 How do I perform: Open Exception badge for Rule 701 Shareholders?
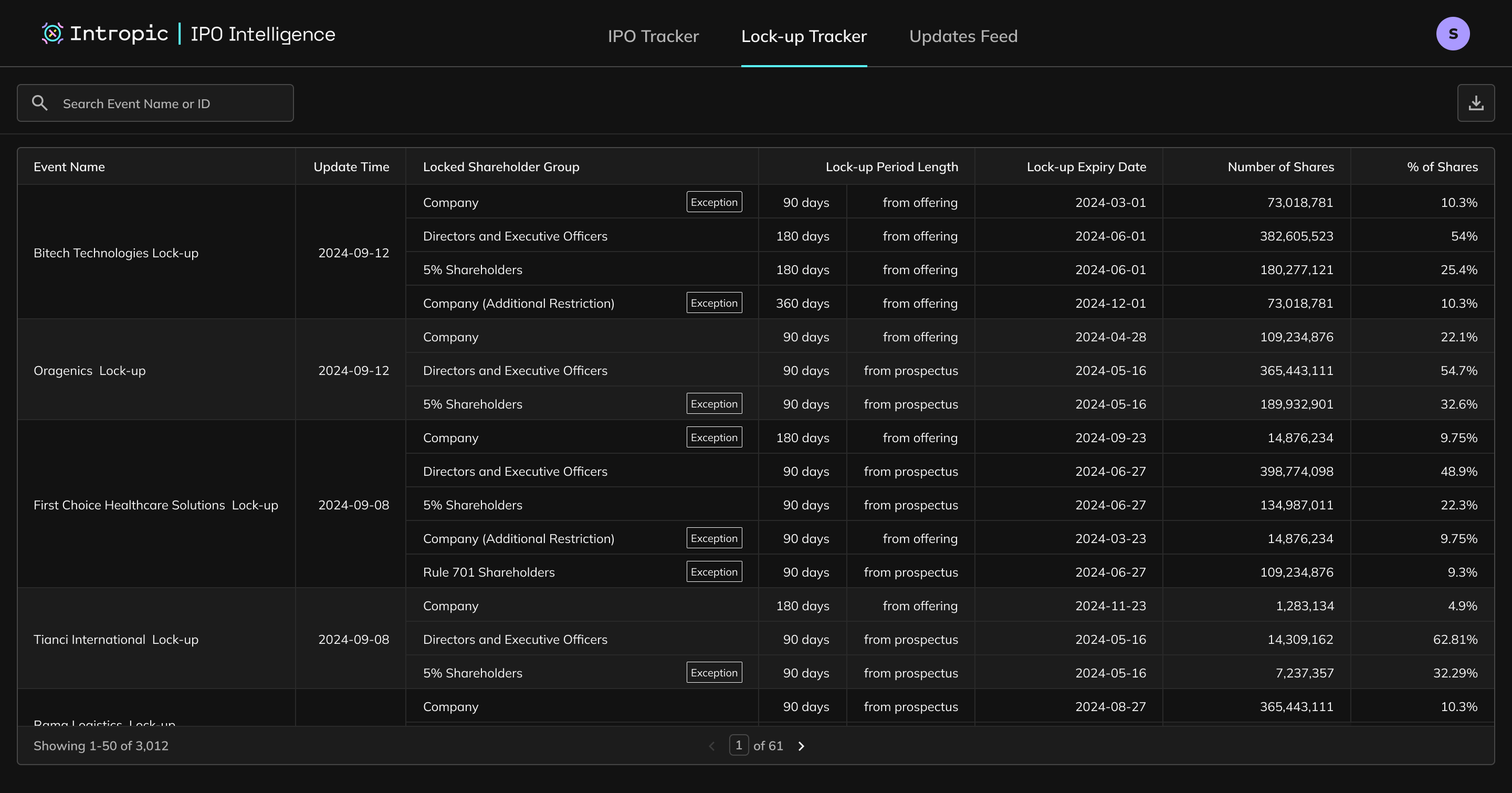714,572
